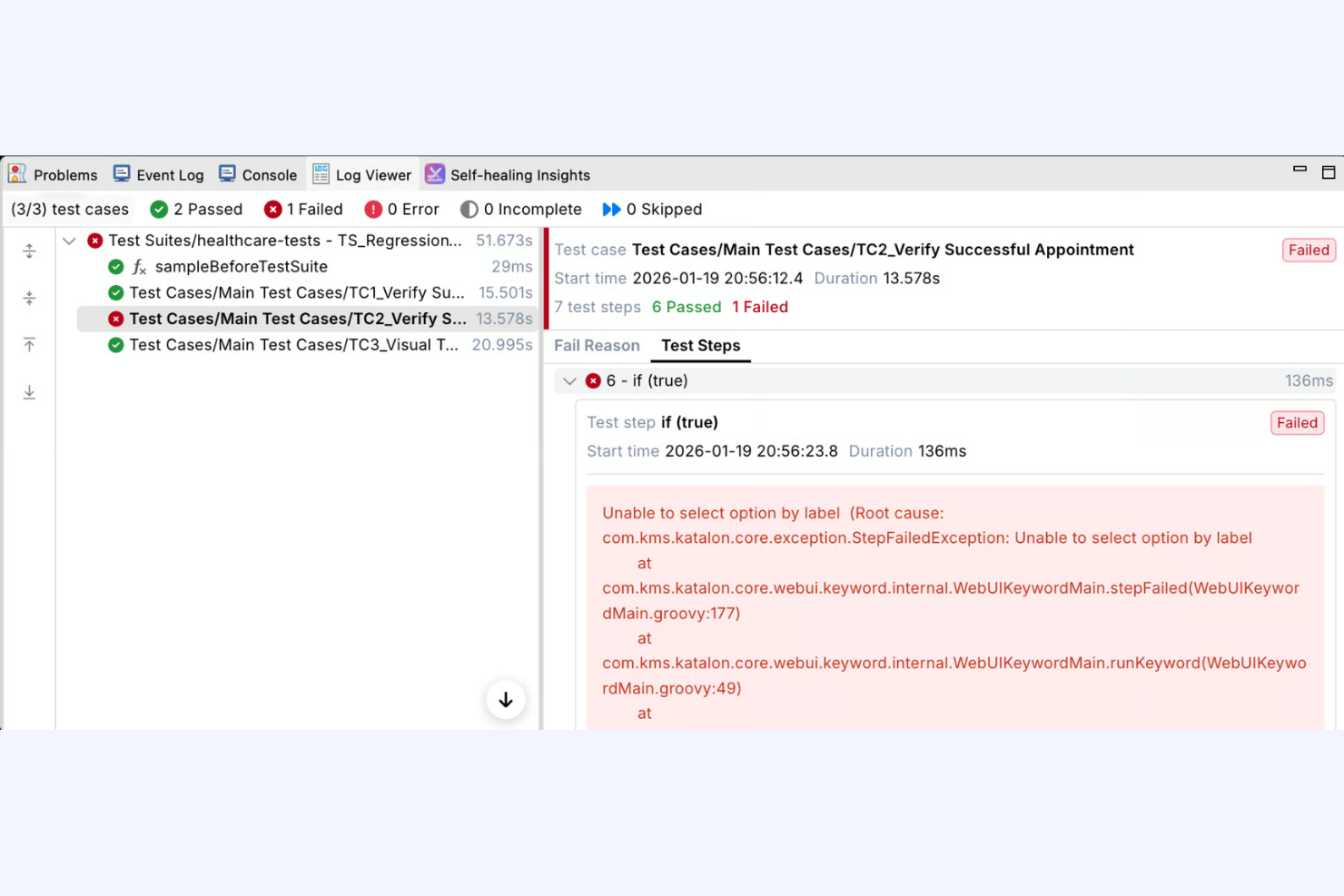The width and height of the screenshot is (1344, 896).
Task: Open the Self-healing Insights tab
Action: click(508, 175)
